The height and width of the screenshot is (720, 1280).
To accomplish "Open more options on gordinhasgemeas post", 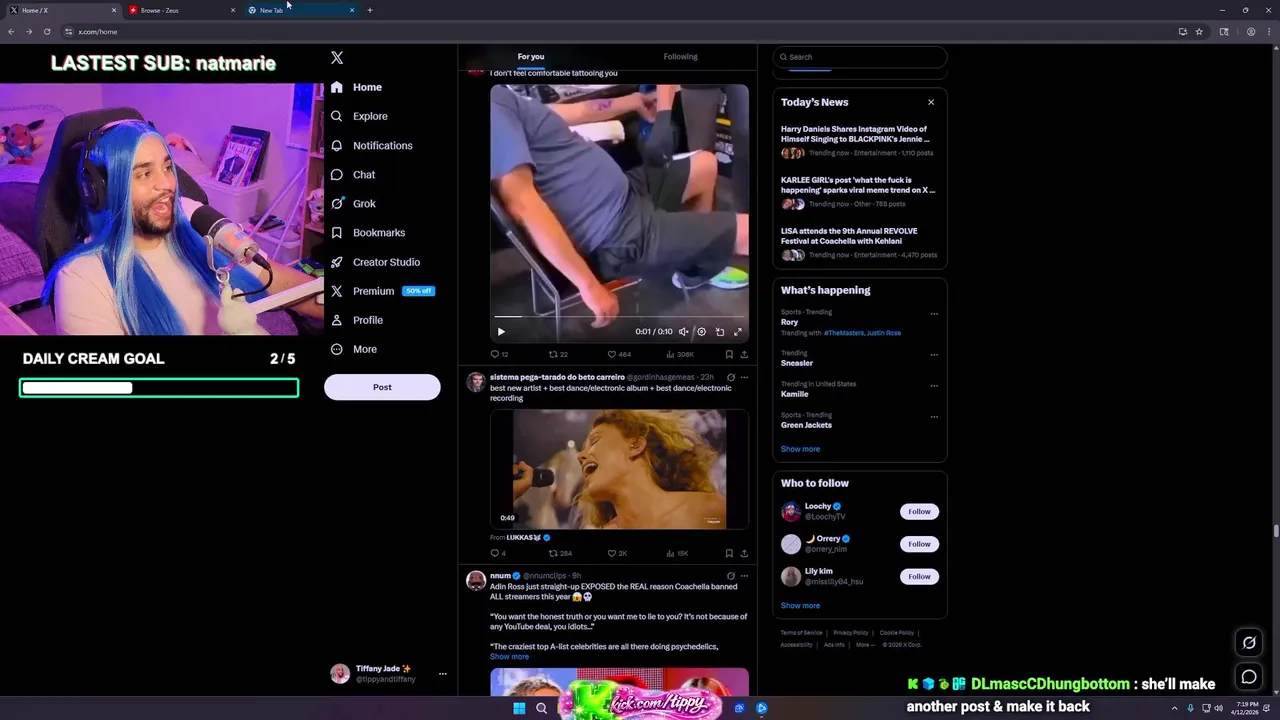I will point(744,378).
